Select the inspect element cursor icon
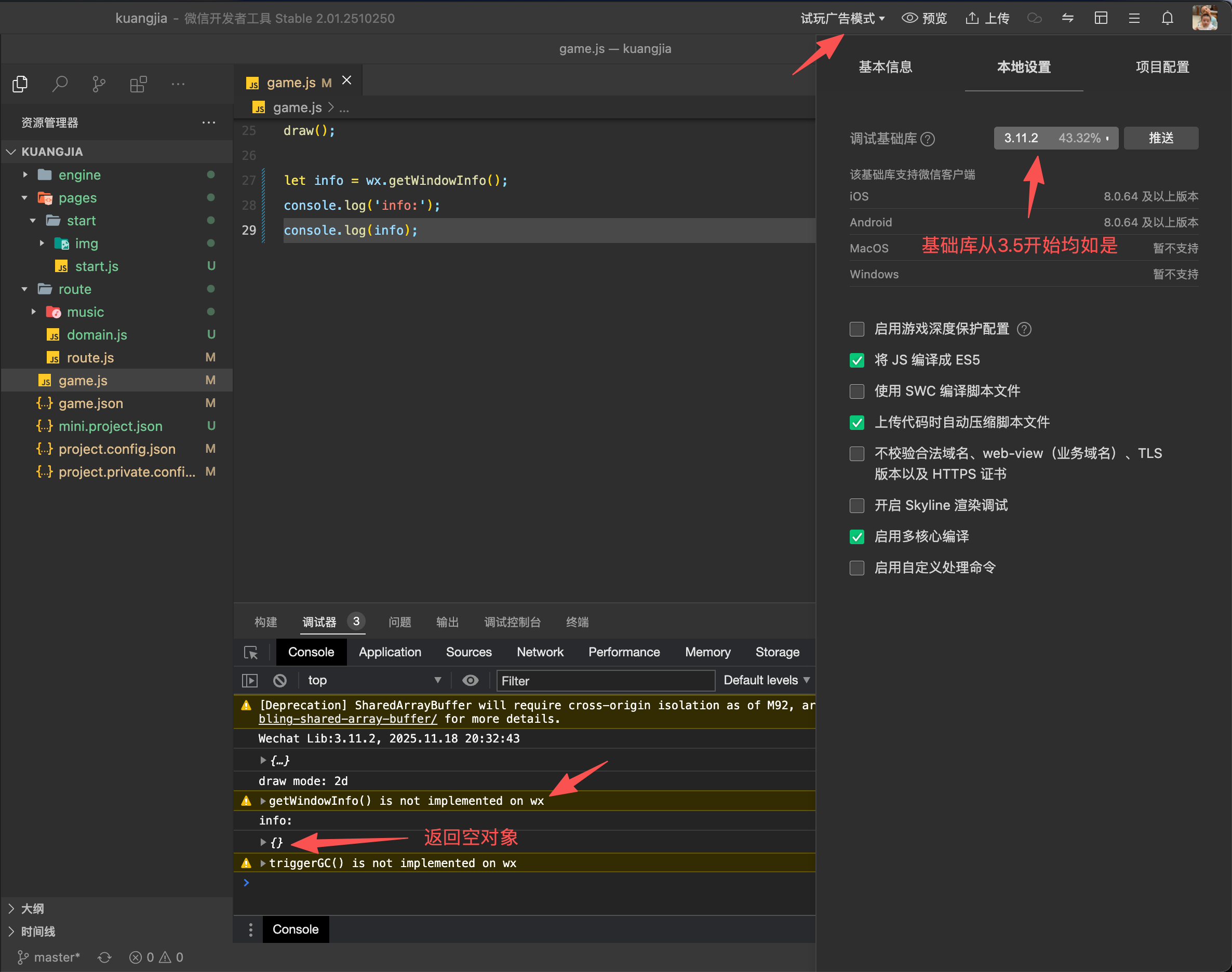 [251, 652]
